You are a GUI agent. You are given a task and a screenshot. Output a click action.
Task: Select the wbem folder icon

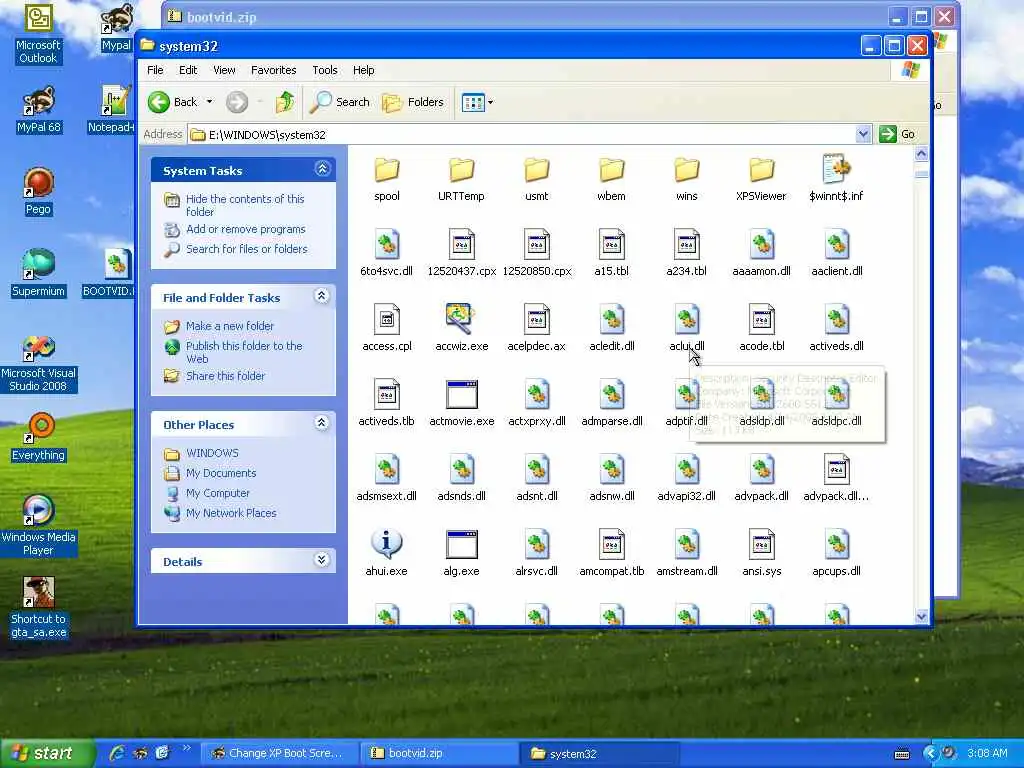point(611,170)
